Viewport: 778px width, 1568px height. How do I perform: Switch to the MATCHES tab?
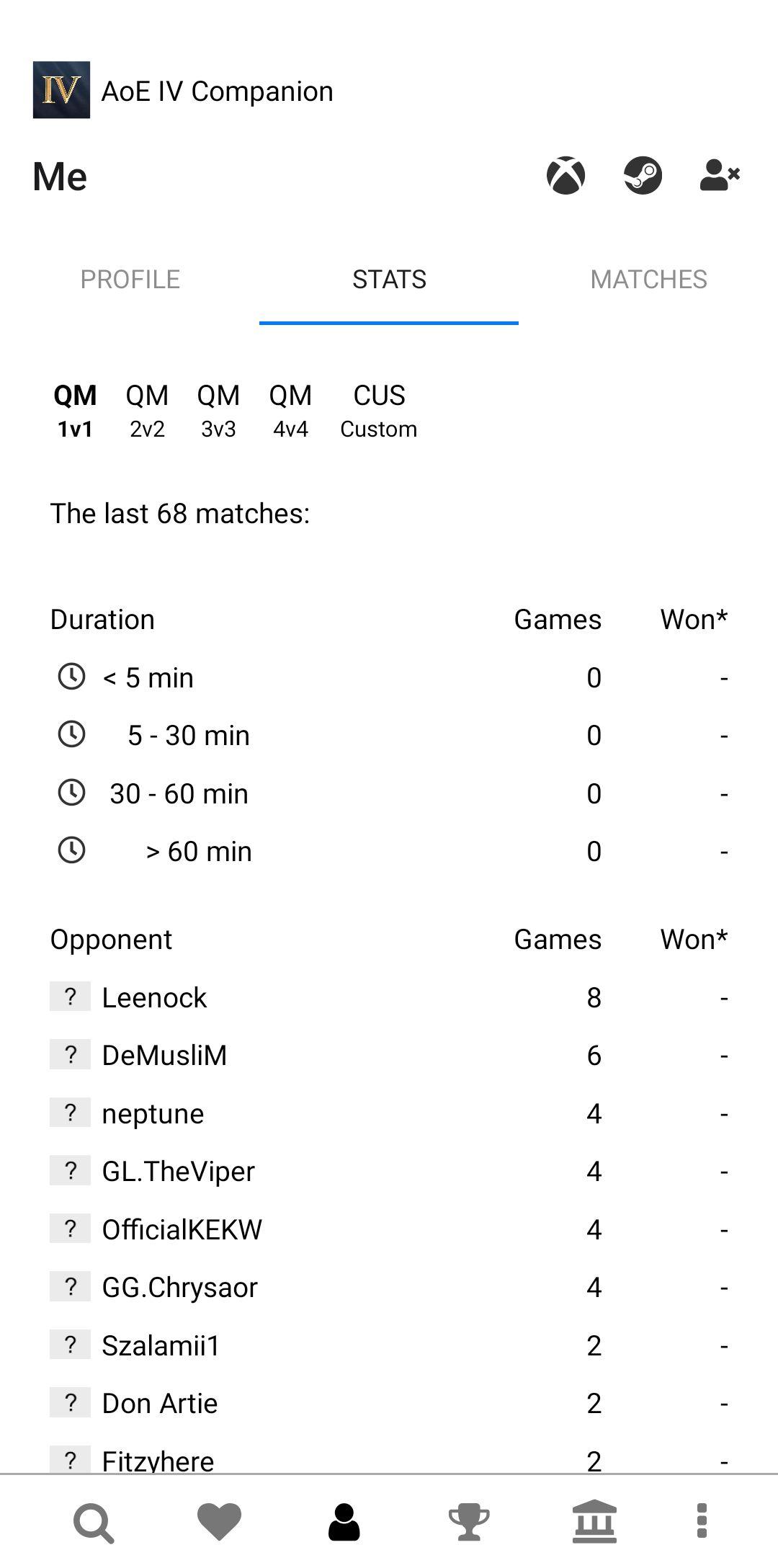[648, 280]
